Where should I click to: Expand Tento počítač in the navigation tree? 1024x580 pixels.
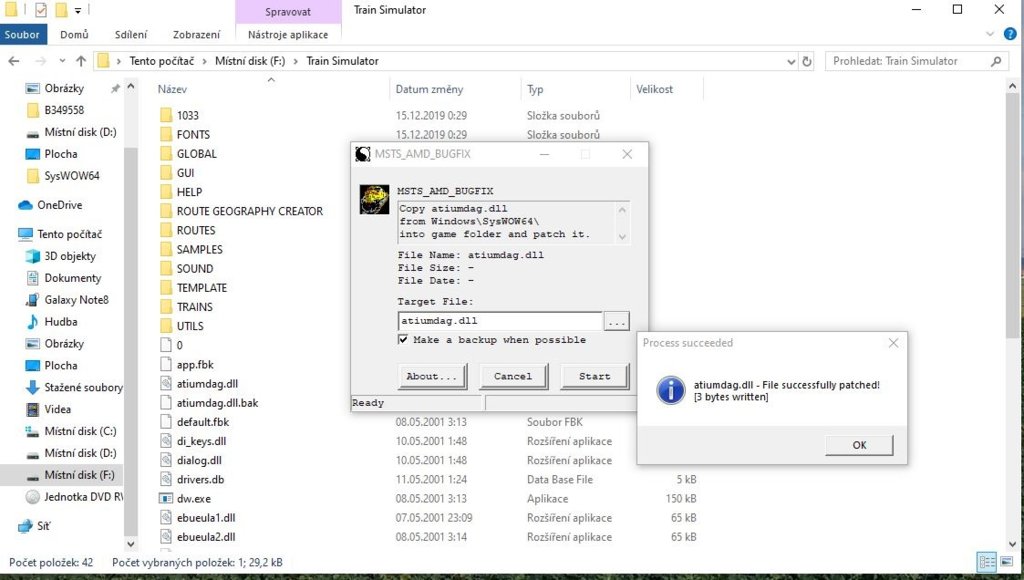click(14, 234)
